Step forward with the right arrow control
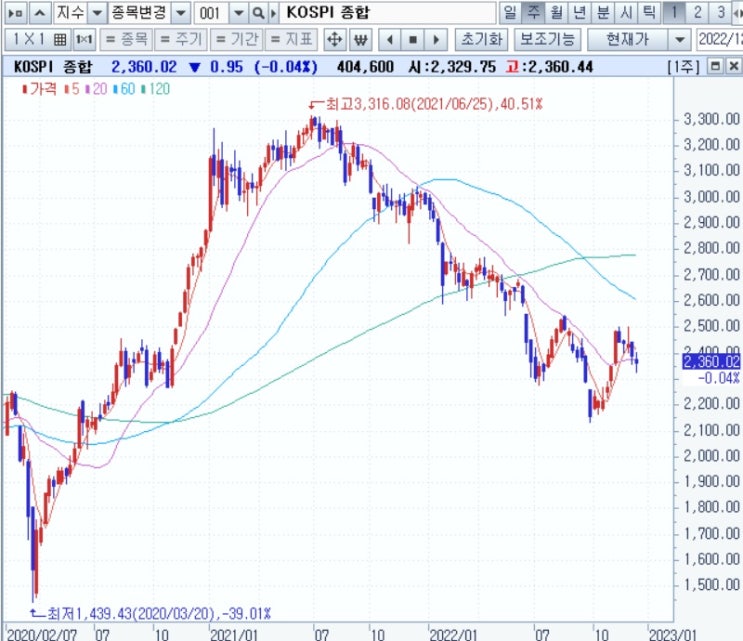The width and height of the screenshot is (743, 641). 436,40
